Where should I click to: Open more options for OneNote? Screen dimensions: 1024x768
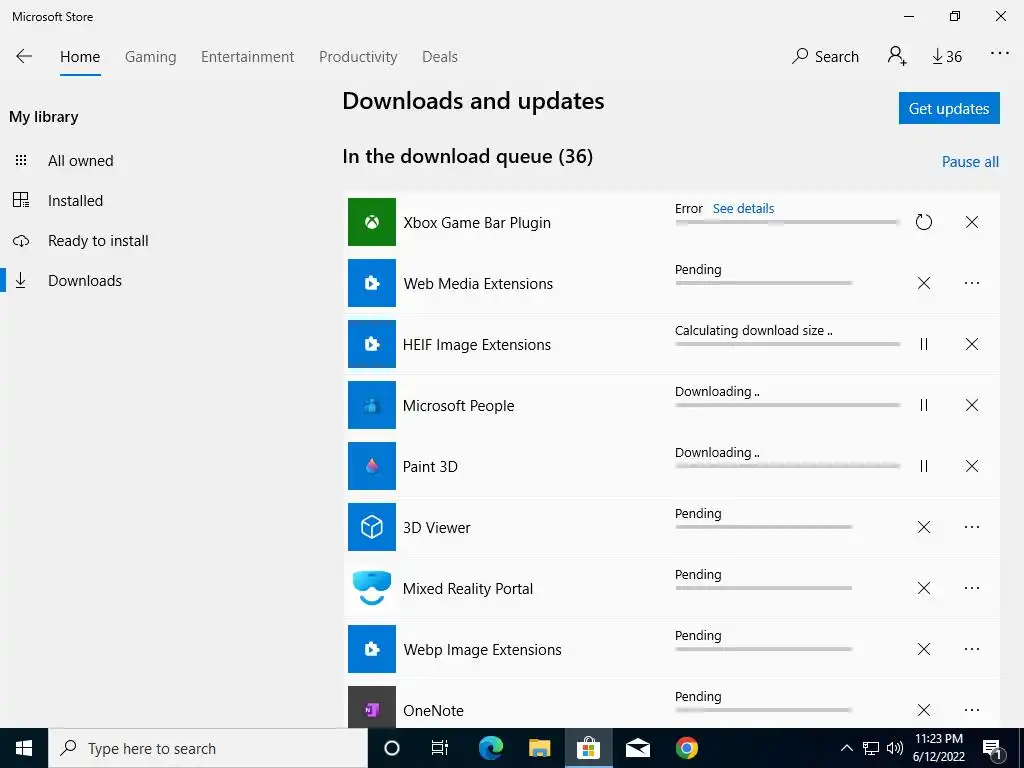coord(972,710)
